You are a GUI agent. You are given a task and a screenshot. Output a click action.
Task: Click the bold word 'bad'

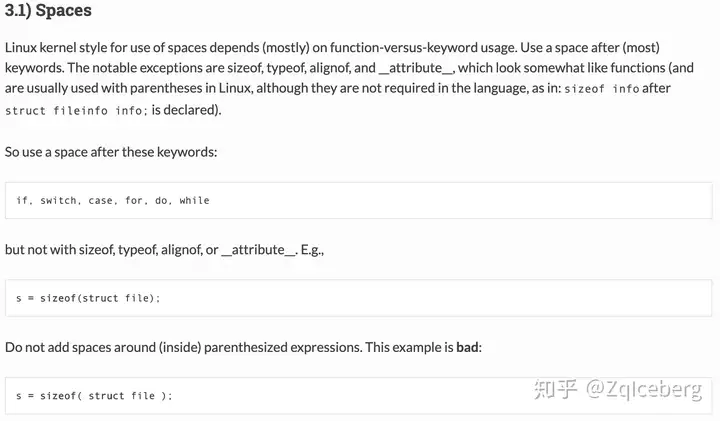click(x=467, y=348)
